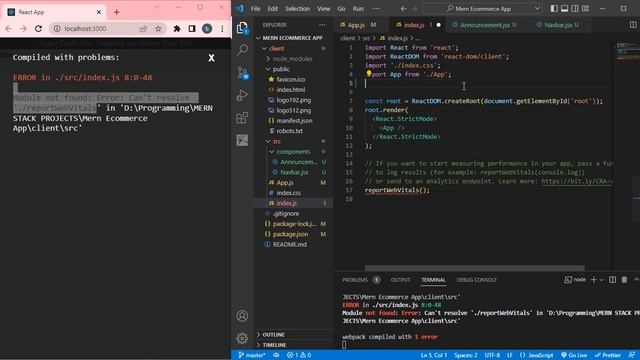640x360 pixels.
Task: Switch to Navbar.jsx editor tab
Action: click(558, 25)
